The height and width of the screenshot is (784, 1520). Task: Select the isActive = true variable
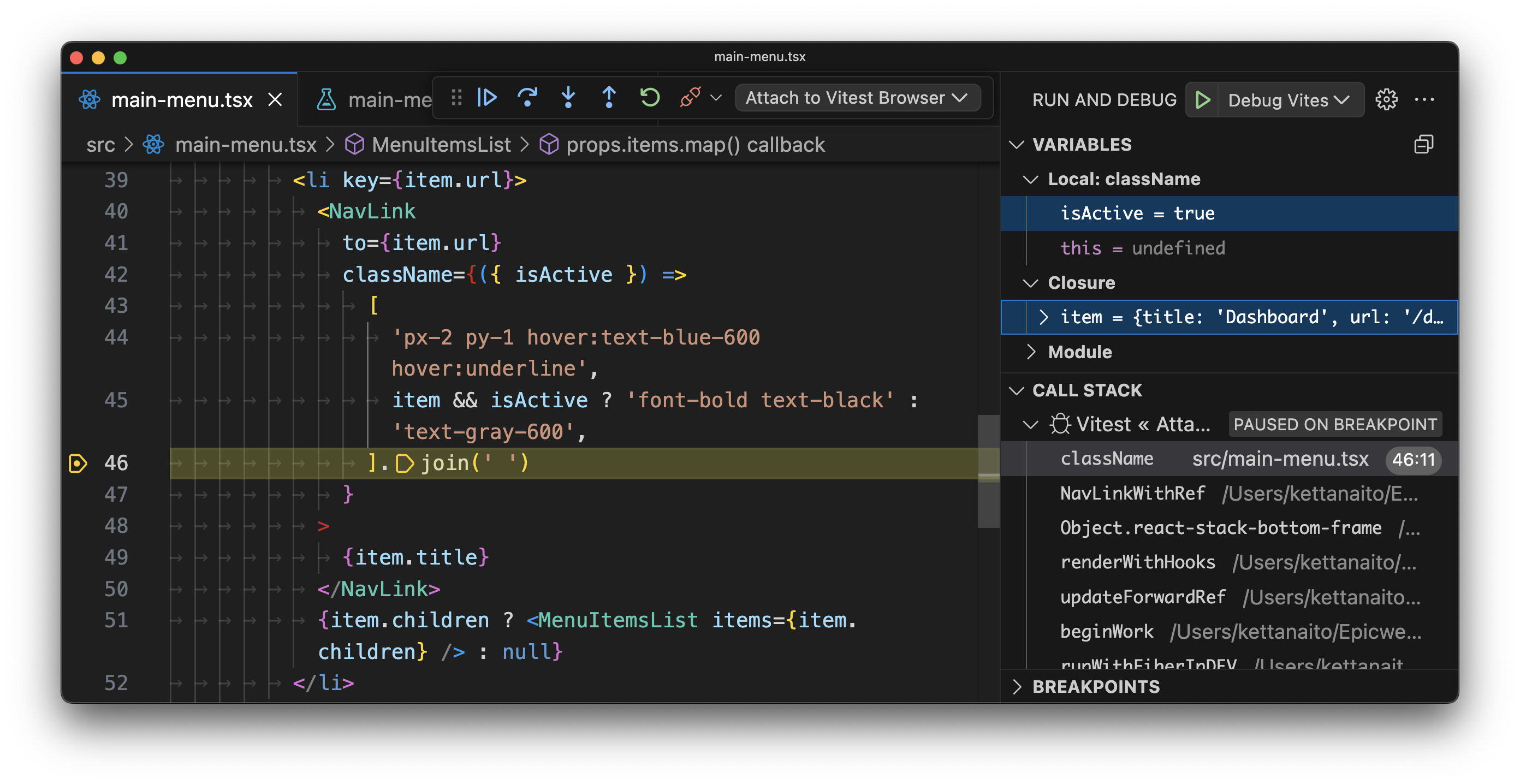click(1229, 213)
